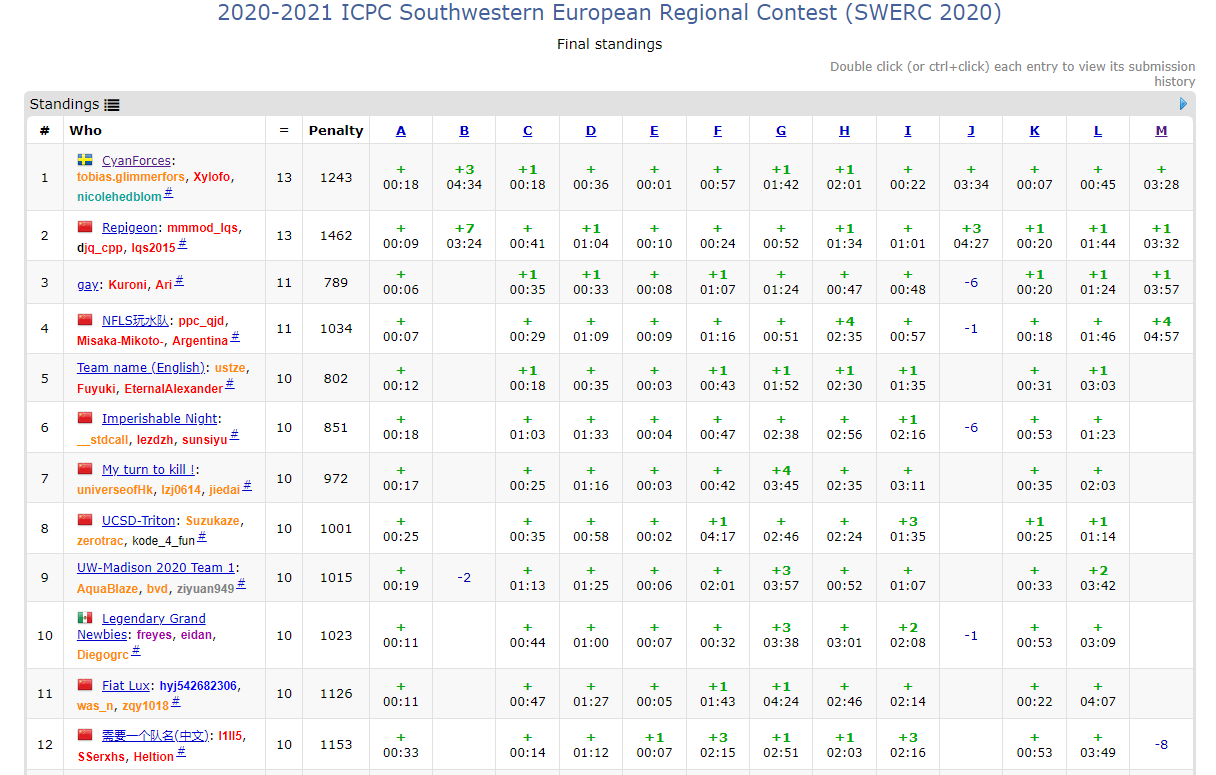
Task: Open the Imperishable Night team link
Action: (x=159, y=418)
